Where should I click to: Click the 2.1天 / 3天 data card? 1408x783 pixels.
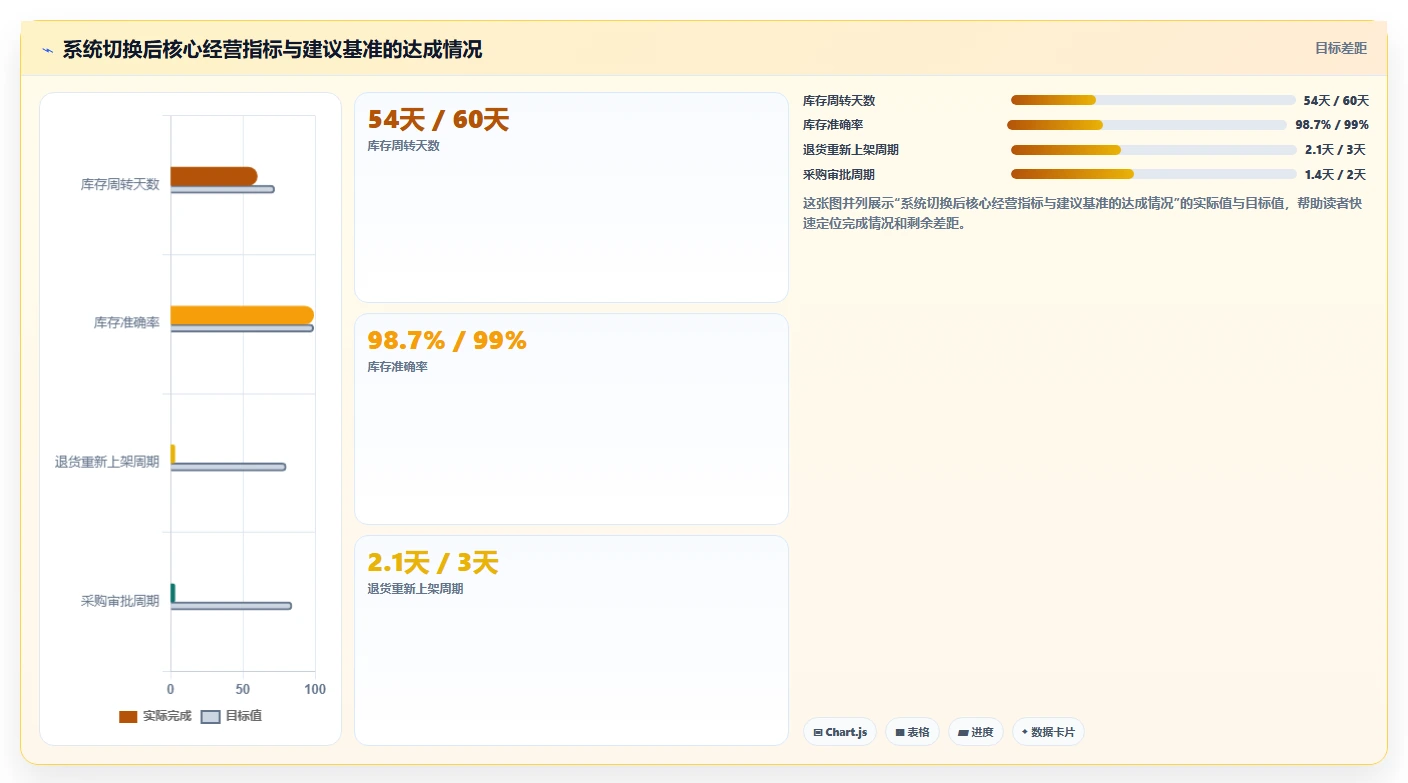click(571, 640)
